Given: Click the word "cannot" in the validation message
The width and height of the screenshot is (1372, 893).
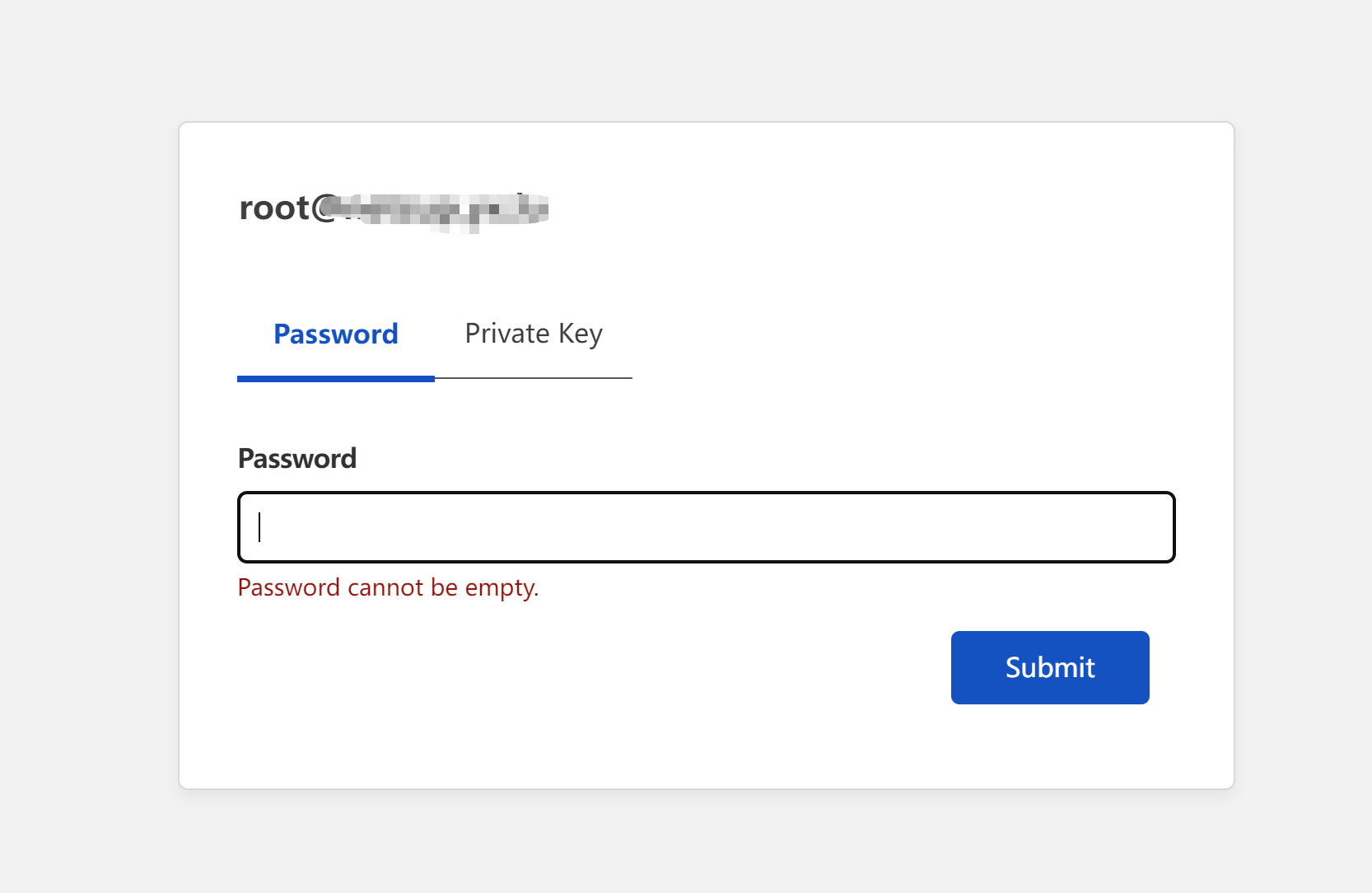Looking at the screenshot, I should coord(385,587).
